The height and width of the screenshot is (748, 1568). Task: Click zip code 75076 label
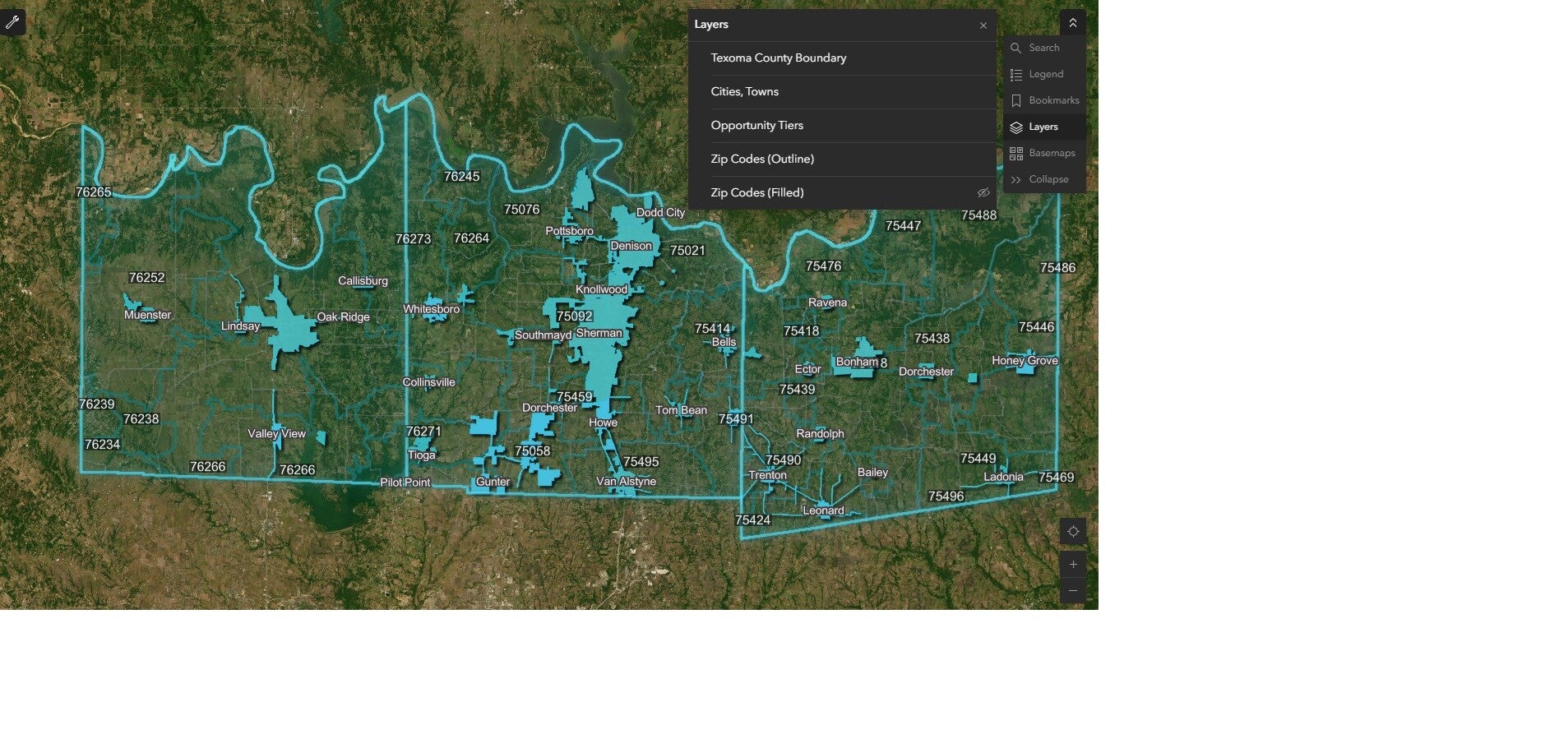(x=521, y=210)
